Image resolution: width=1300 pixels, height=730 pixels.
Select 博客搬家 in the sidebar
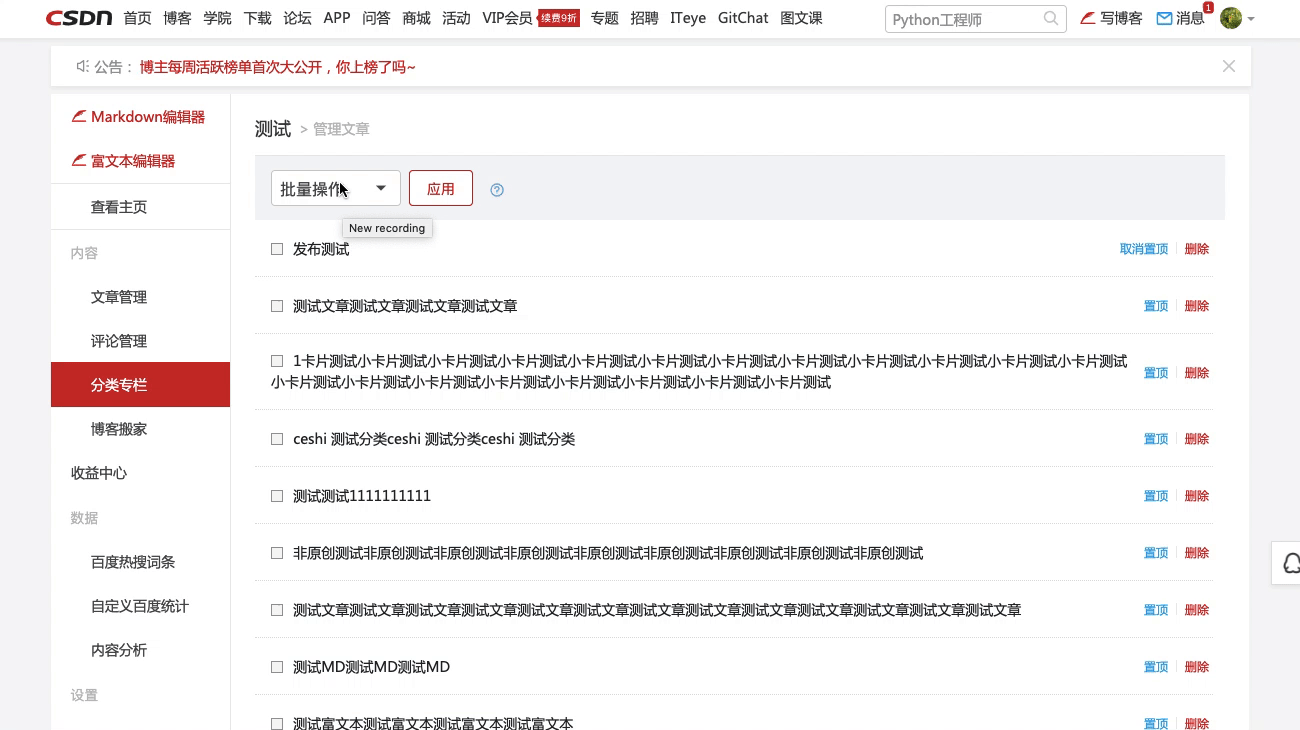[x=119, y=429]
